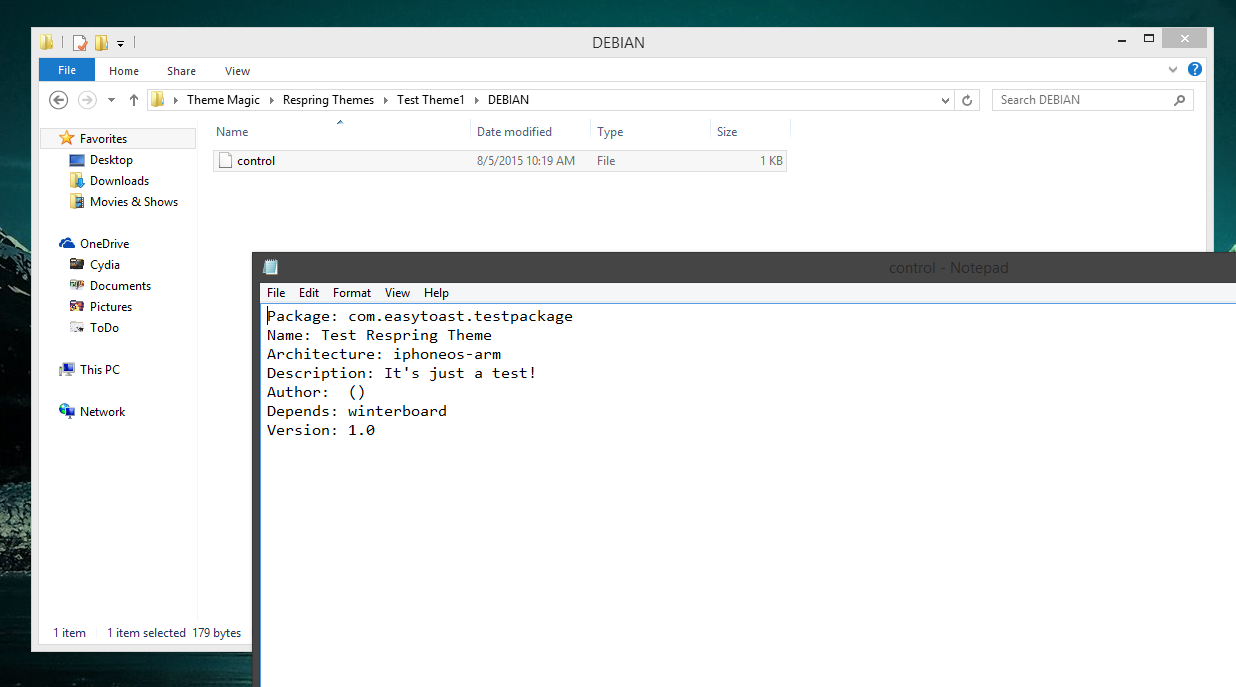Go up one folder level

coord(134,100)
